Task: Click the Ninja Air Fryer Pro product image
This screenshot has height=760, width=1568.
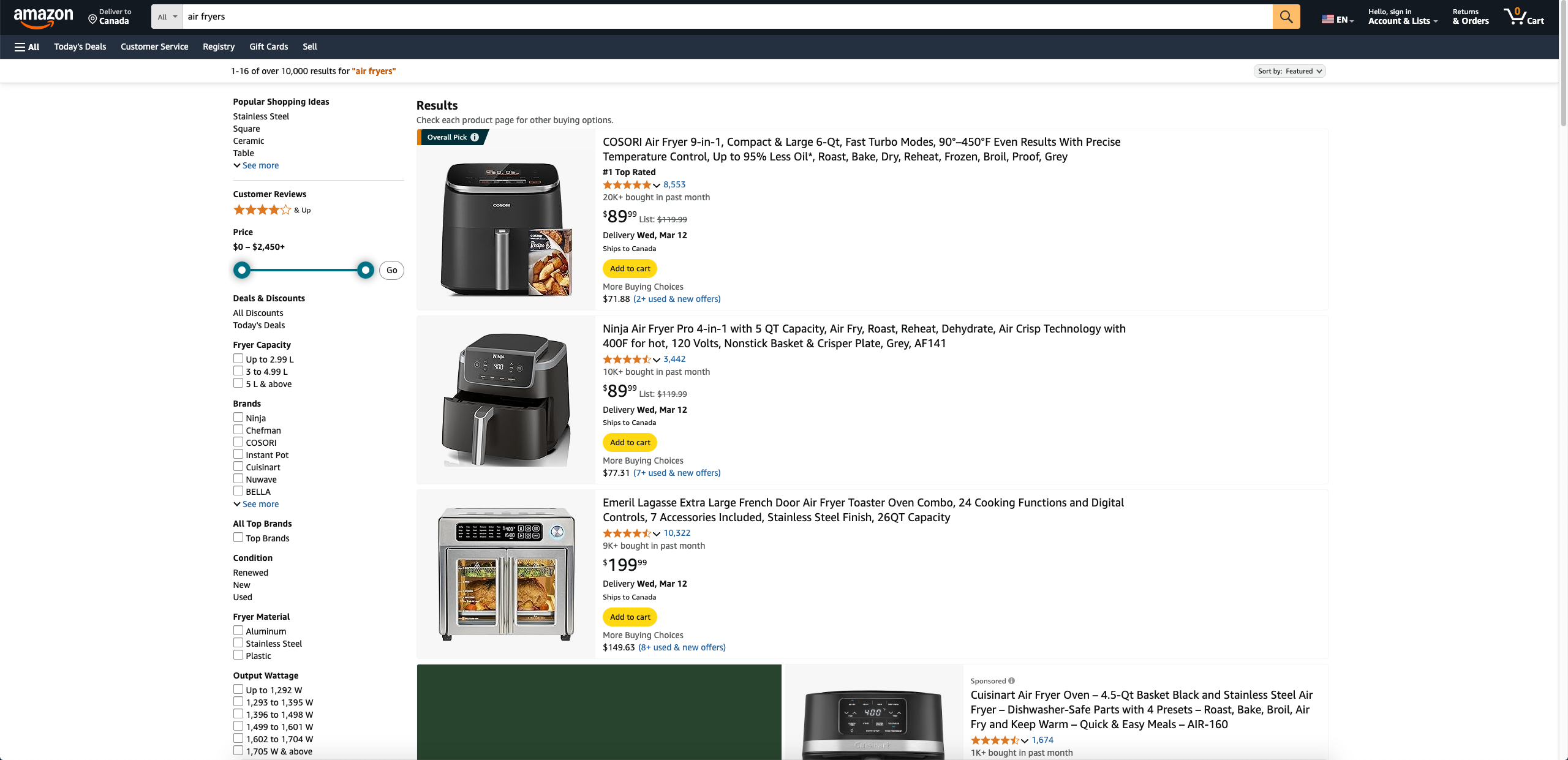Action: (506, 400)
